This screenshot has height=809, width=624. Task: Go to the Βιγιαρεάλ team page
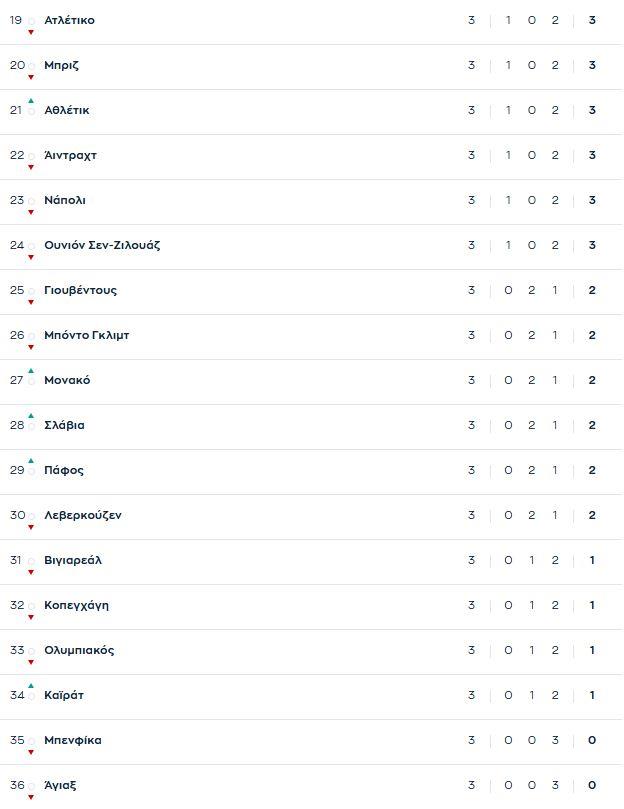tap(73, 560)
